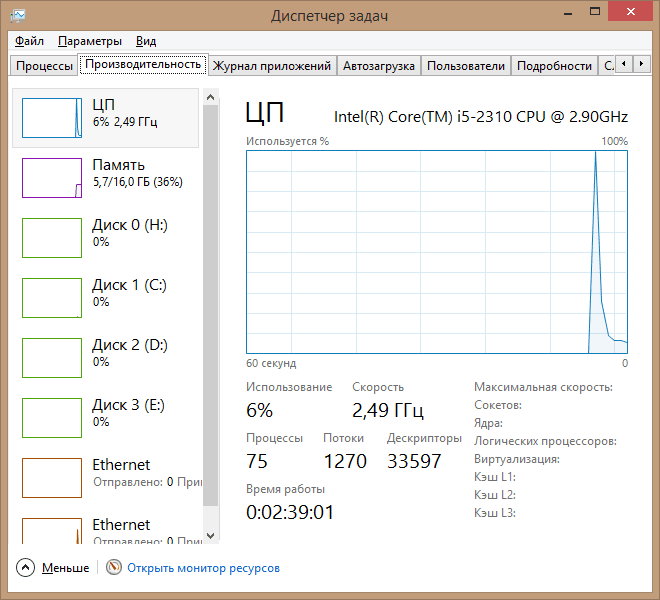
Task: Open the Параметры menu
Action: coord(89,41)
